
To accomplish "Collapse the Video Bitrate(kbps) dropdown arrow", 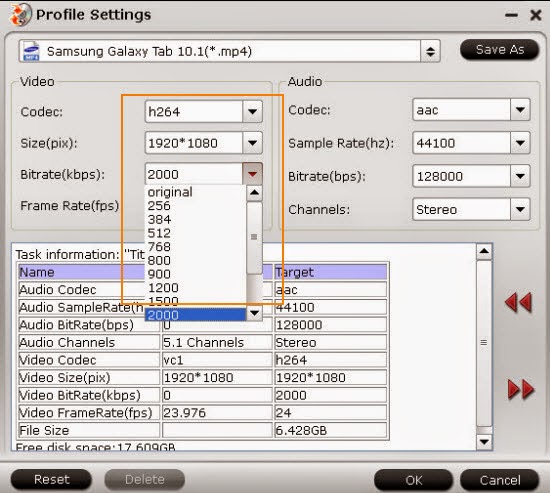I will pos(252,174).
